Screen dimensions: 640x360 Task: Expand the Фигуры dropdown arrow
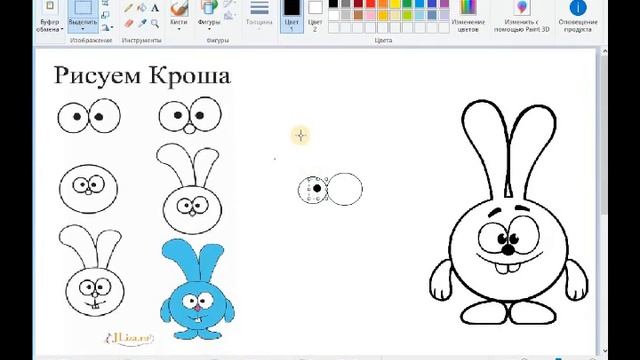pos(209,29)
